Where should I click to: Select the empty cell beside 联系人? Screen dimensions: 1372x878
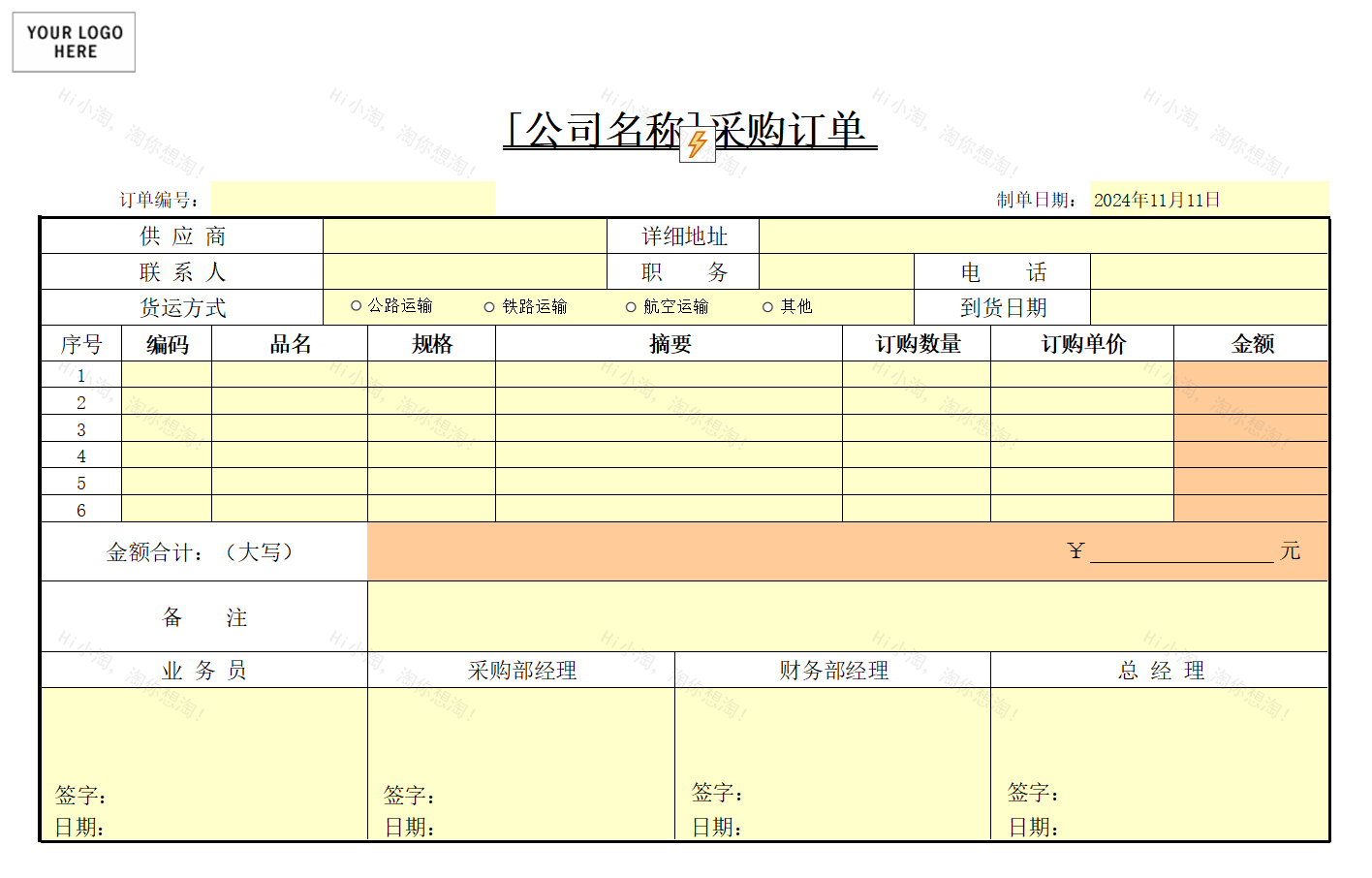464,272
